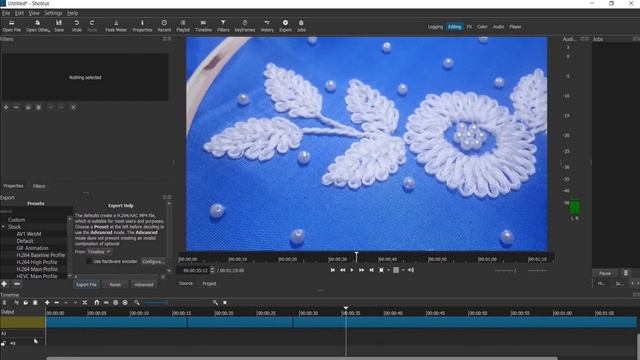Show the Timeline panel via toolbar

click(203, 26)
